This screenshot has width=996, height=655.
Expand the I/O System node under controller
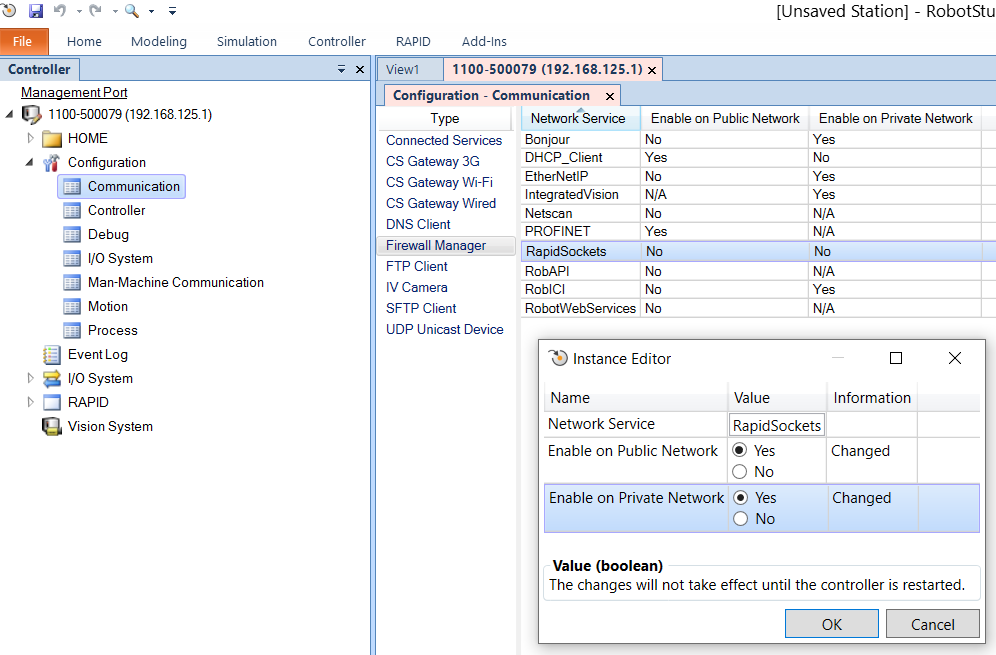point(30,378)
